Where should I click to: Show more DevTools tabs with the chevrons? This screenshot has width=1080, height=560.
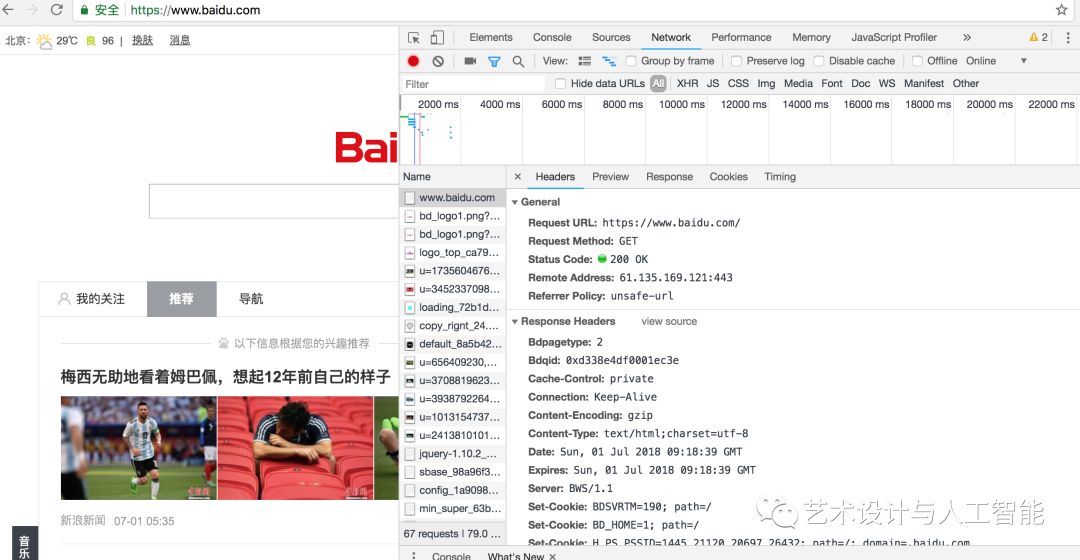pos(967,38)
